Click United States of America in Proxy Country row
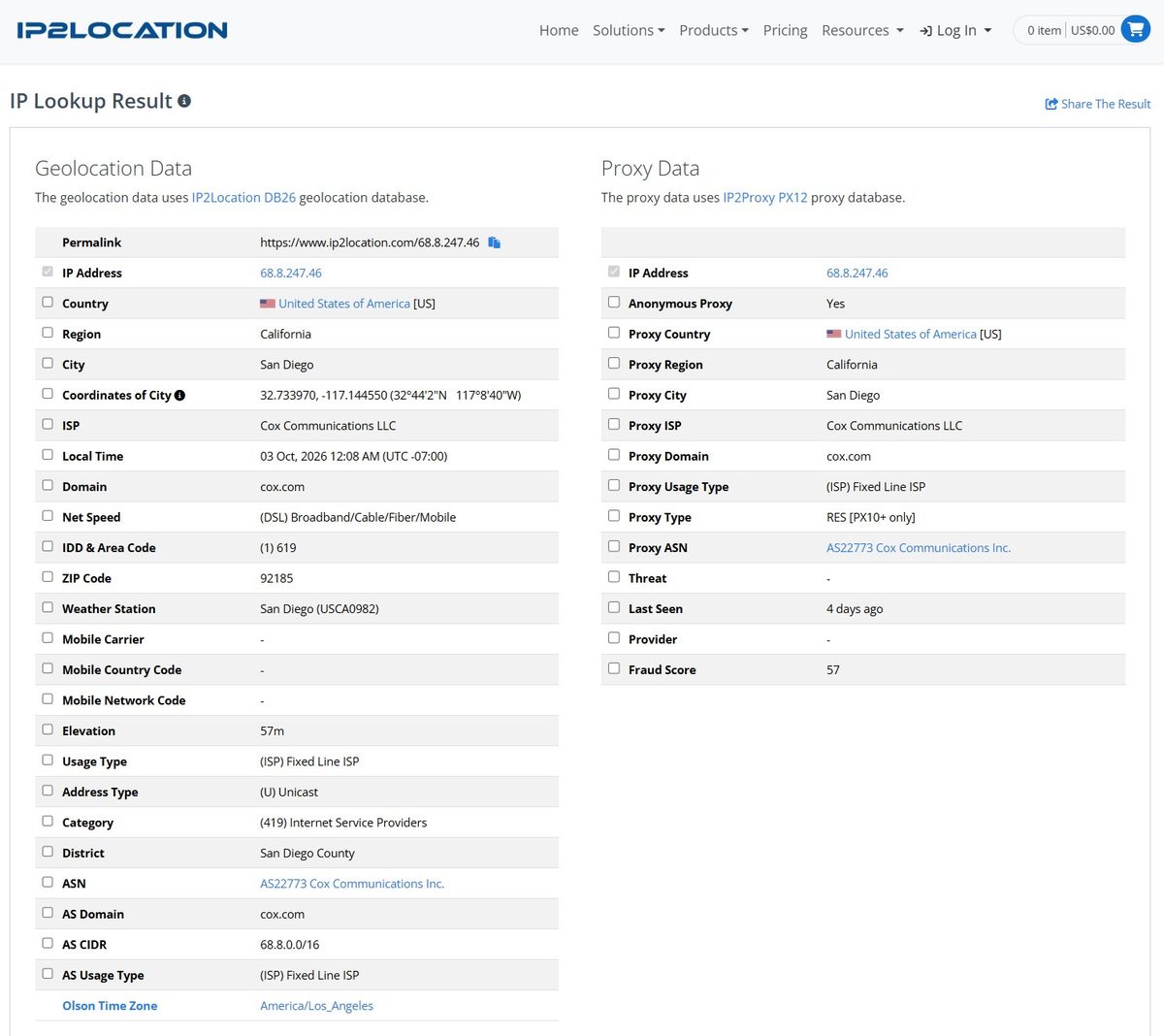1164x1036 pixels. point(911,335)
